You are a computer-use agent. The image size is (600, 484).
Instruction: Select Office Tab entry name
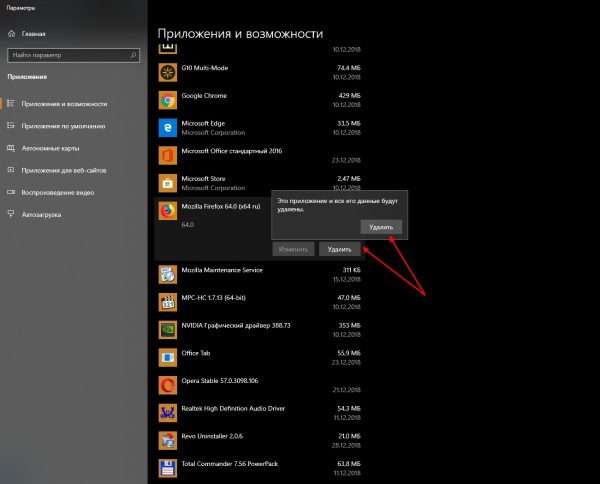[196, 353]
